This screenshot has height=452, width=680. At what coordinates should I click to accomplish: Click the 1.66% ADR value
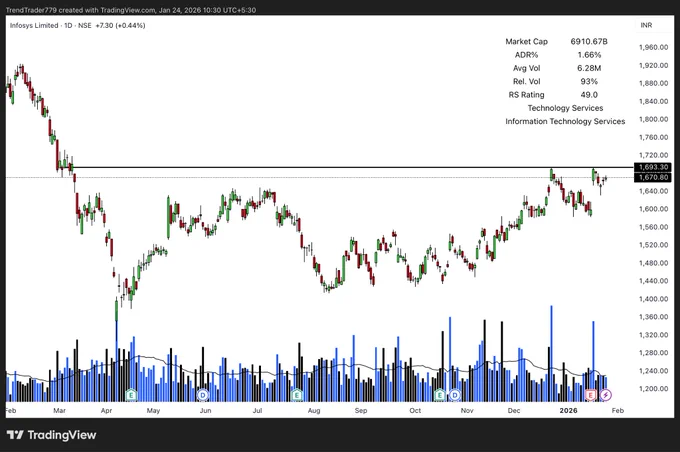point(589,55)
